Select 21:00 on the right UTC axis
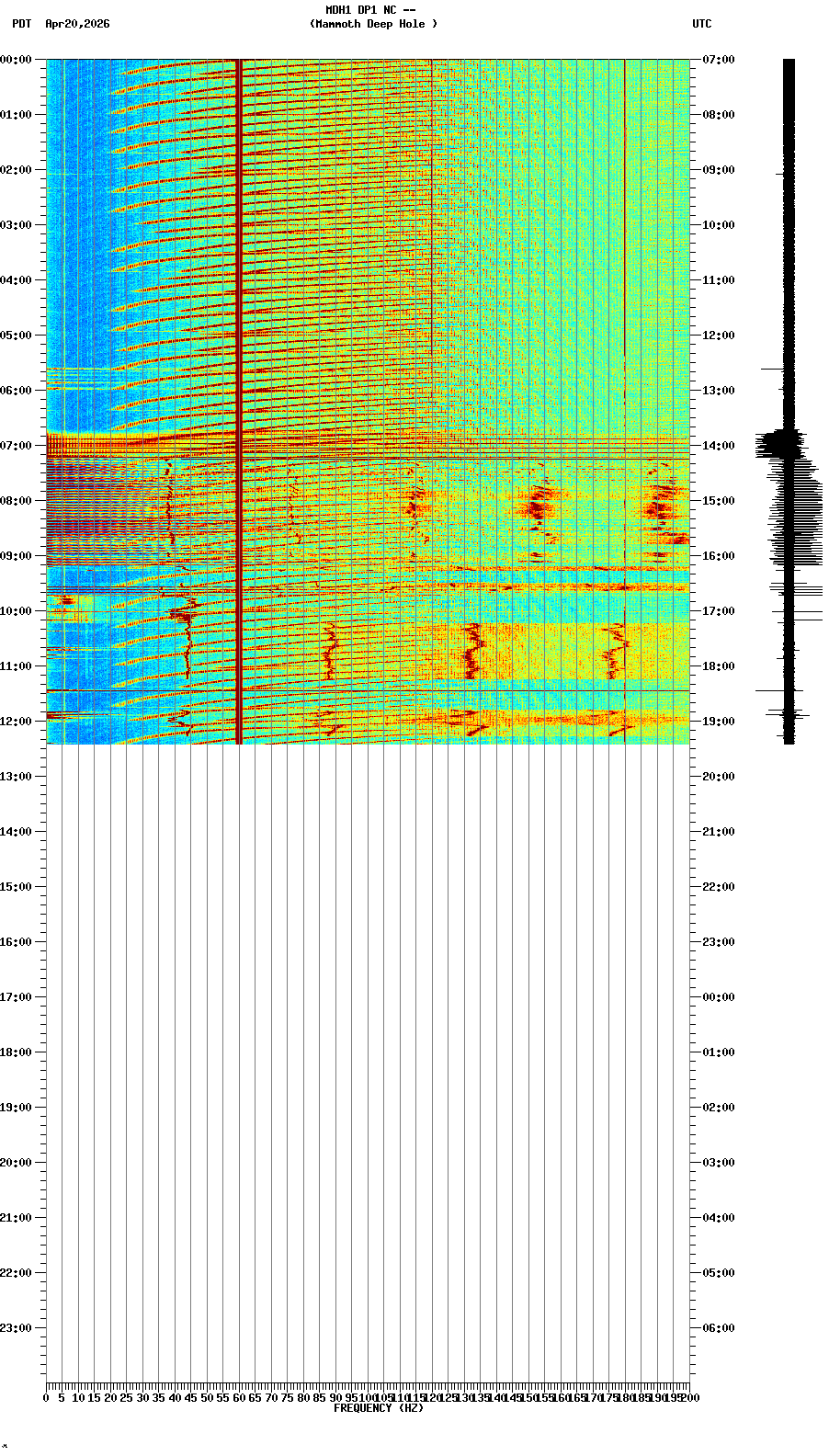 tap(719, 832)
